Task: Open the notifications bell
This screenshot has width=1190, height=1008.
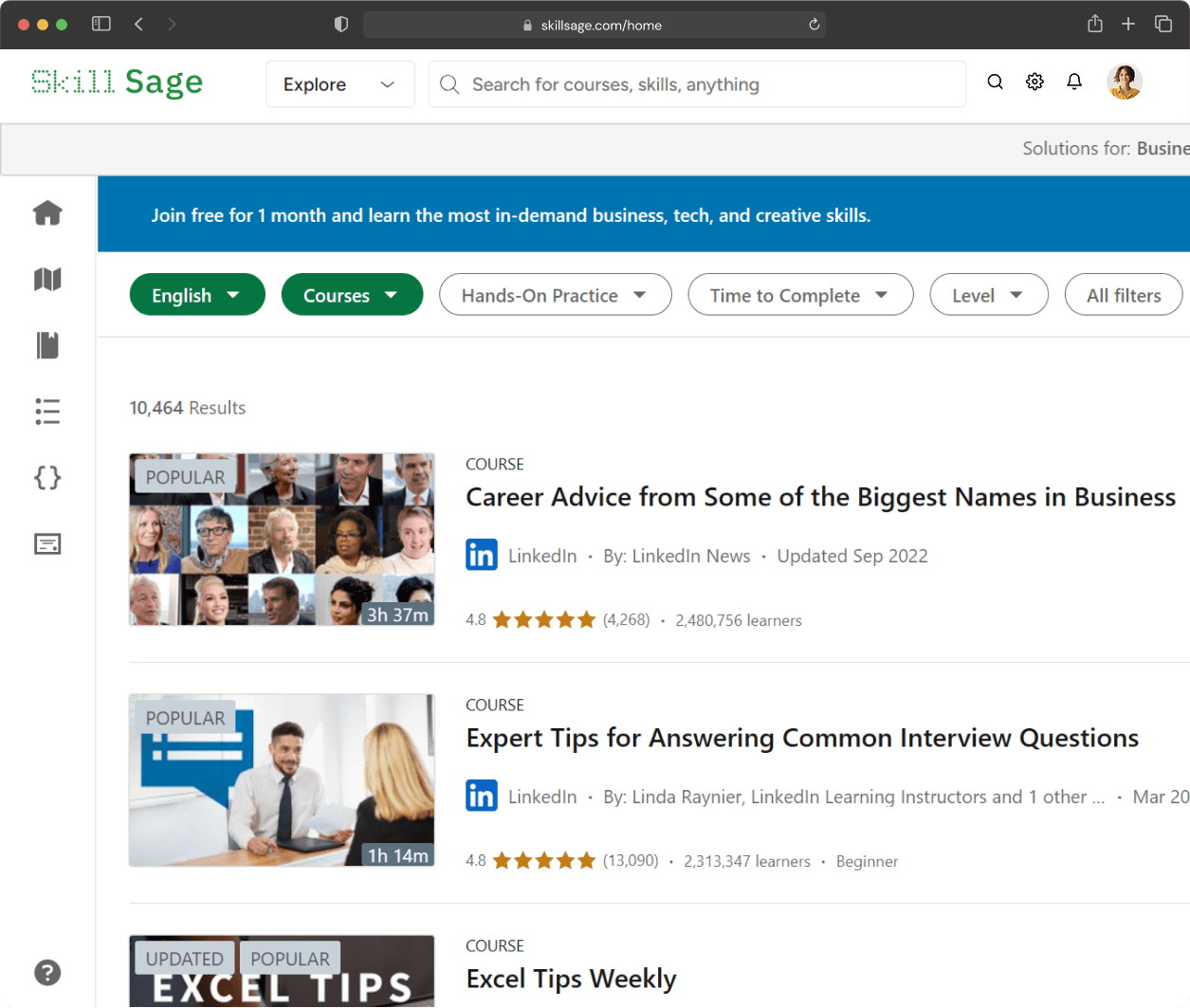Action: click(1074, 82)
